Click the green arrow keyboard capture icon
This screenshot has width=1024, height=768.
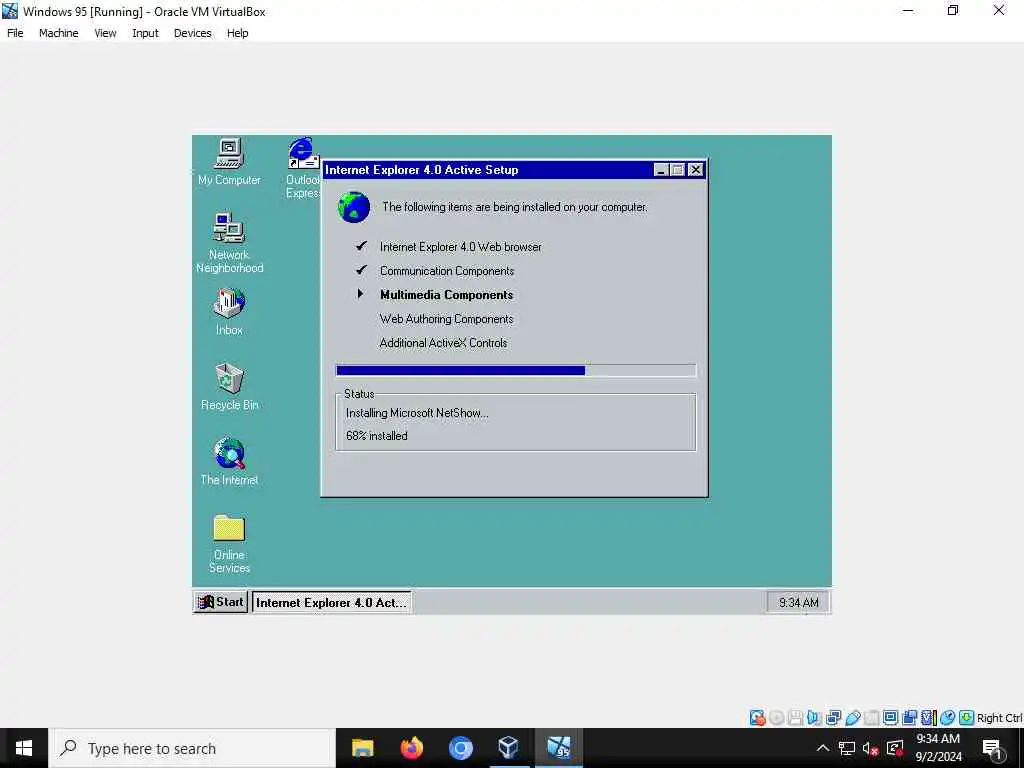(967, 718)
